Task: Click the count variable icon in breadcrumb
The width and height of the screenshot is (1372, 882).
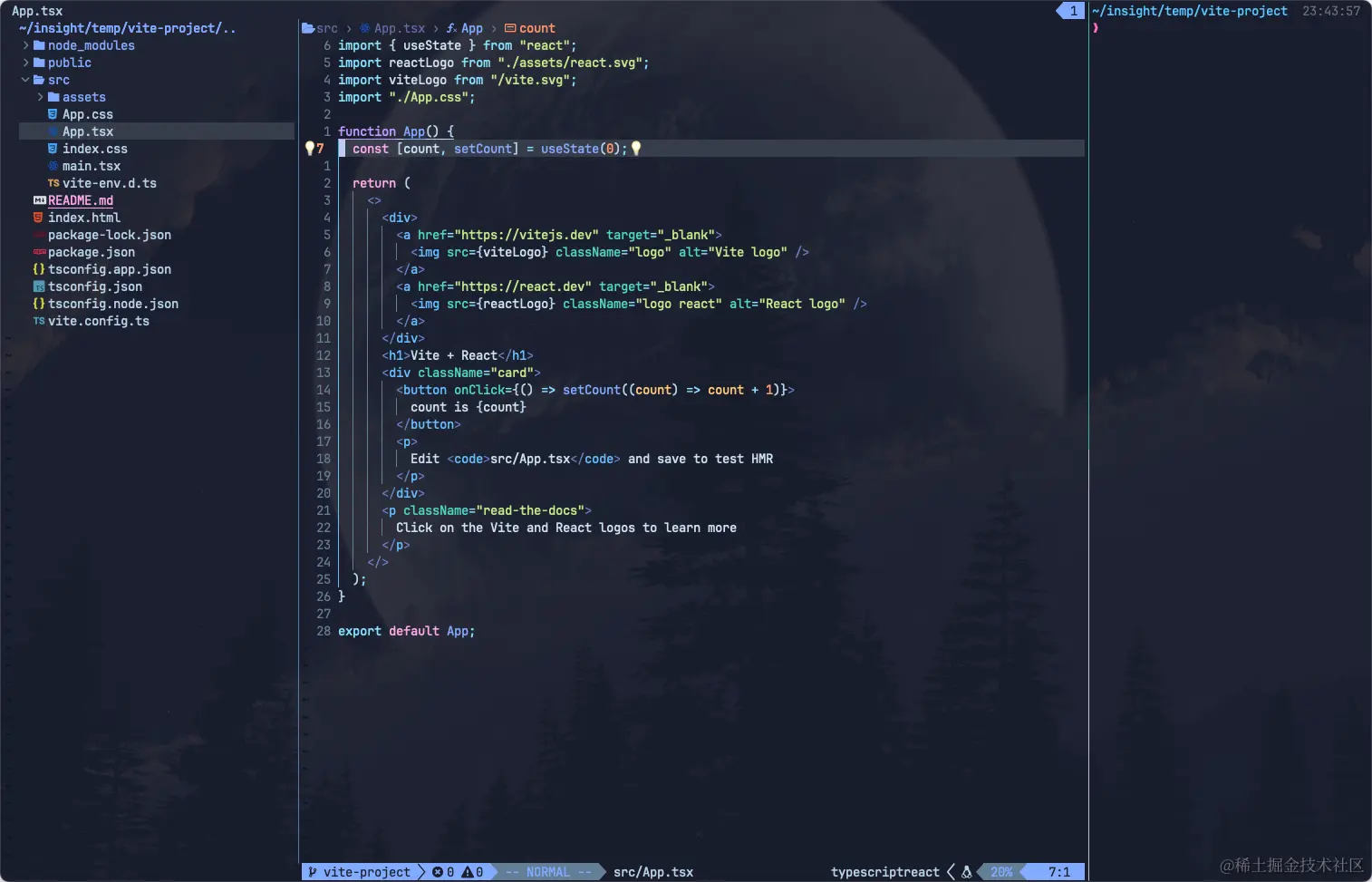Action: [x=510, y=28]
